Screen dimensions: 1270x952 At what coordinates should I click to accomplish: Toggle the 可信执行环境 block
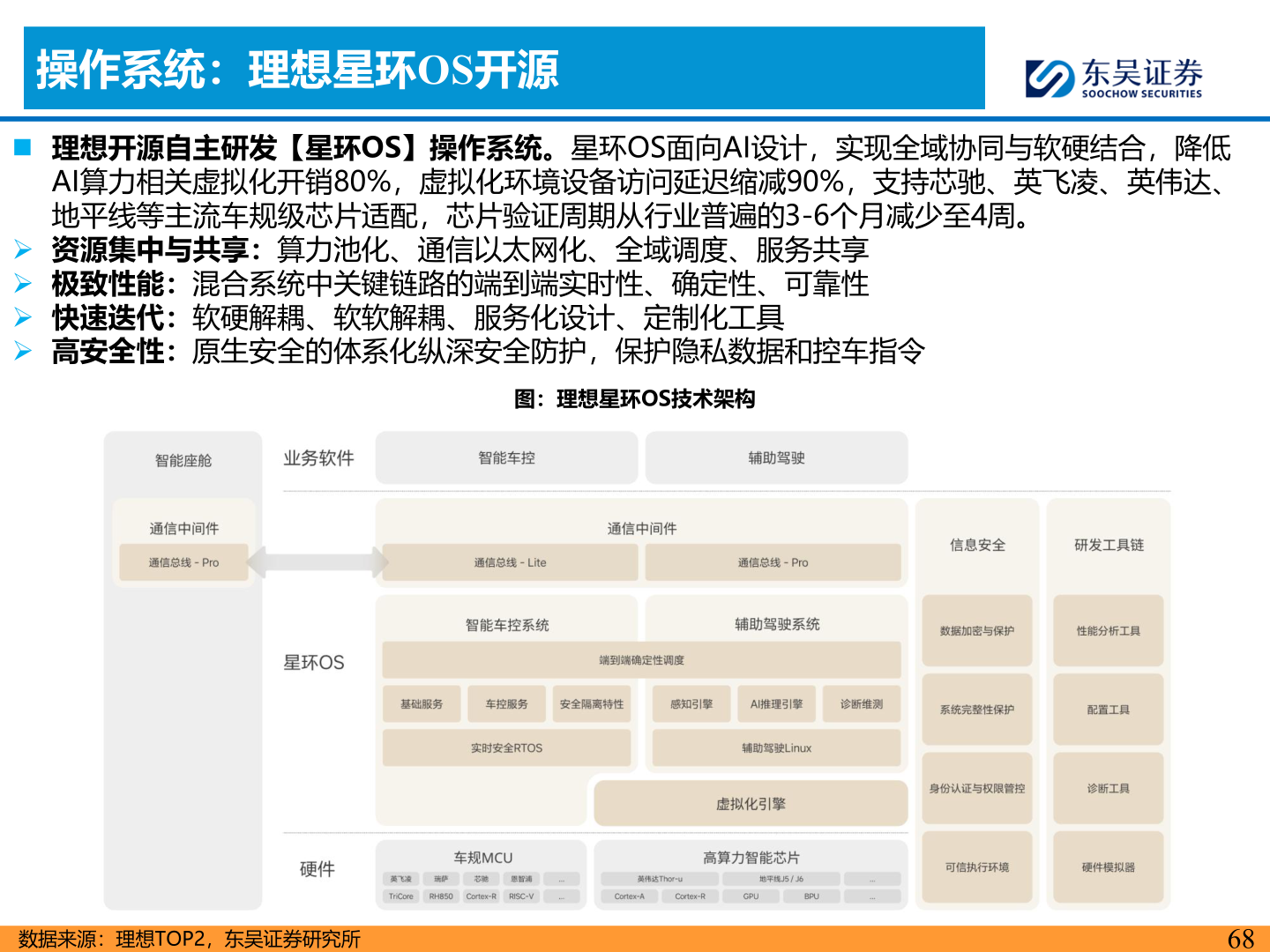pyautogui.click(x=976, y=865)
